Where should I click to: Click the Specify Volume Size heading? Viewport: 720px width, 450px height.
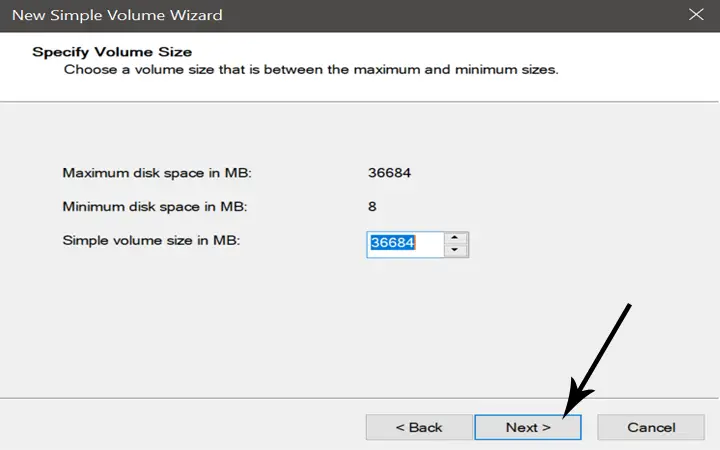(x=112, y=52)
